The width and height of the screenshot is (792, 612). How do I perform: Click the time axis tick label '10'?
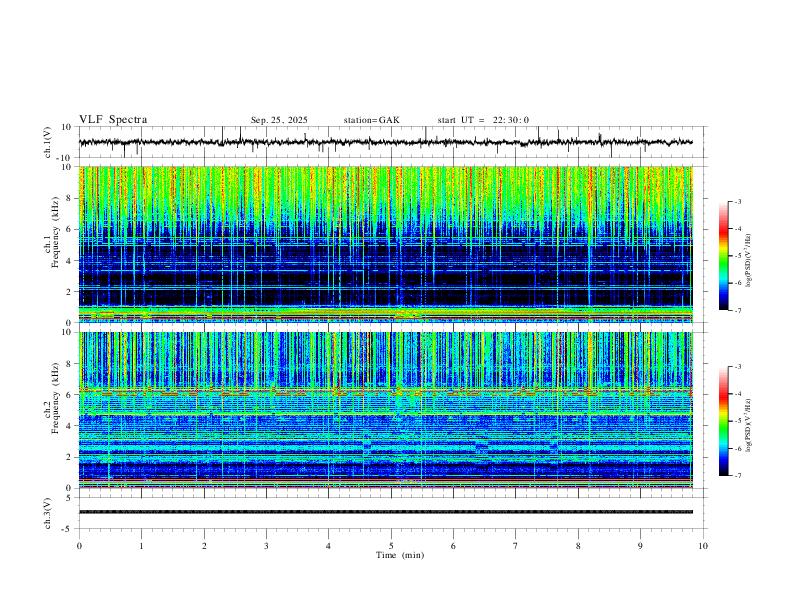point(703,546)
